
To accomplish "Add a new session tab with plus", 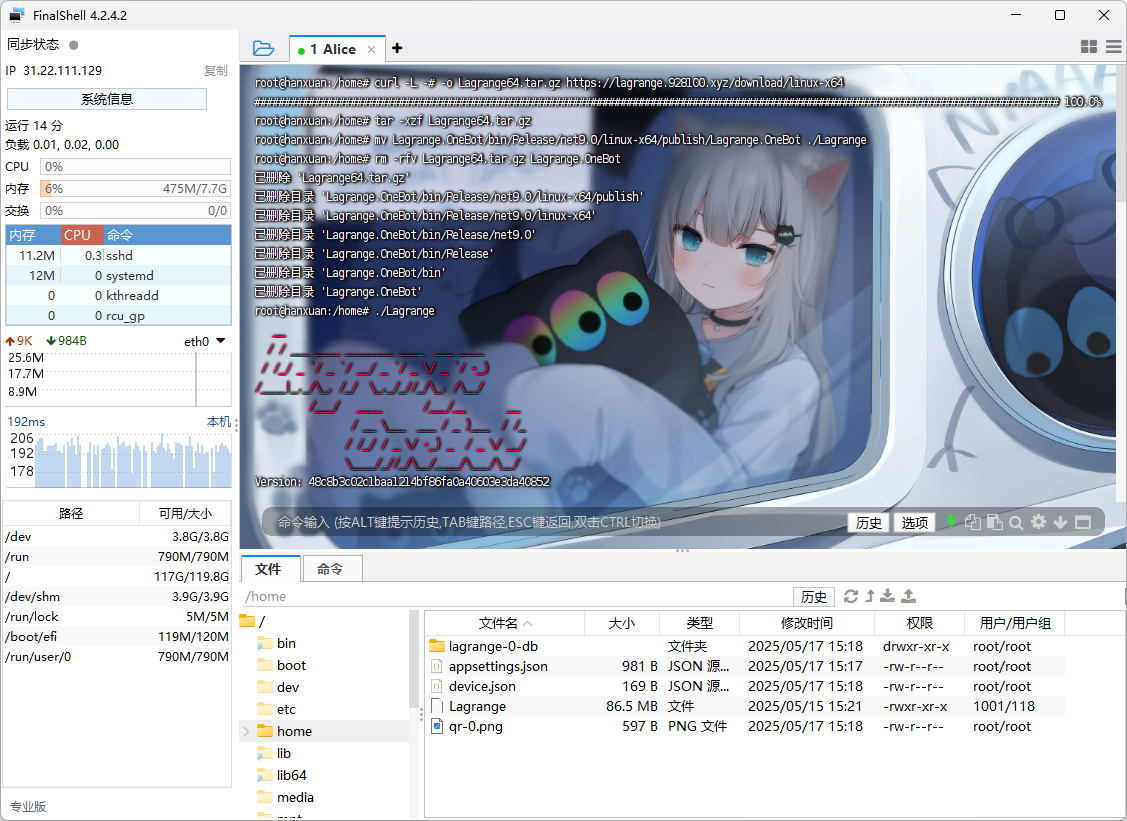I will pyautogui.click(x=397, y=48).
